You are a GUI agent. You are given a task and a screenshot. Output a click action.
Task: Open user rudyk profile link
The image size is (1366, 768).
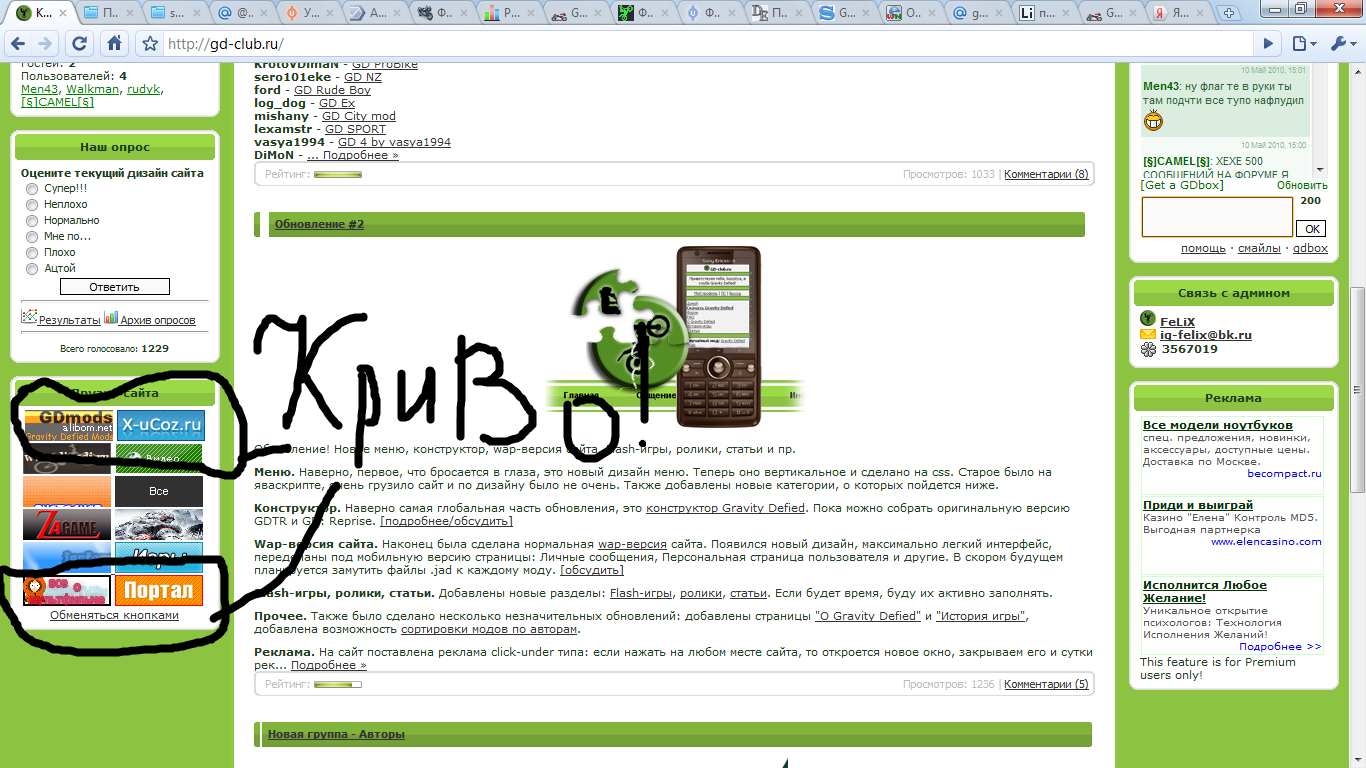click(x=143, y=89)
